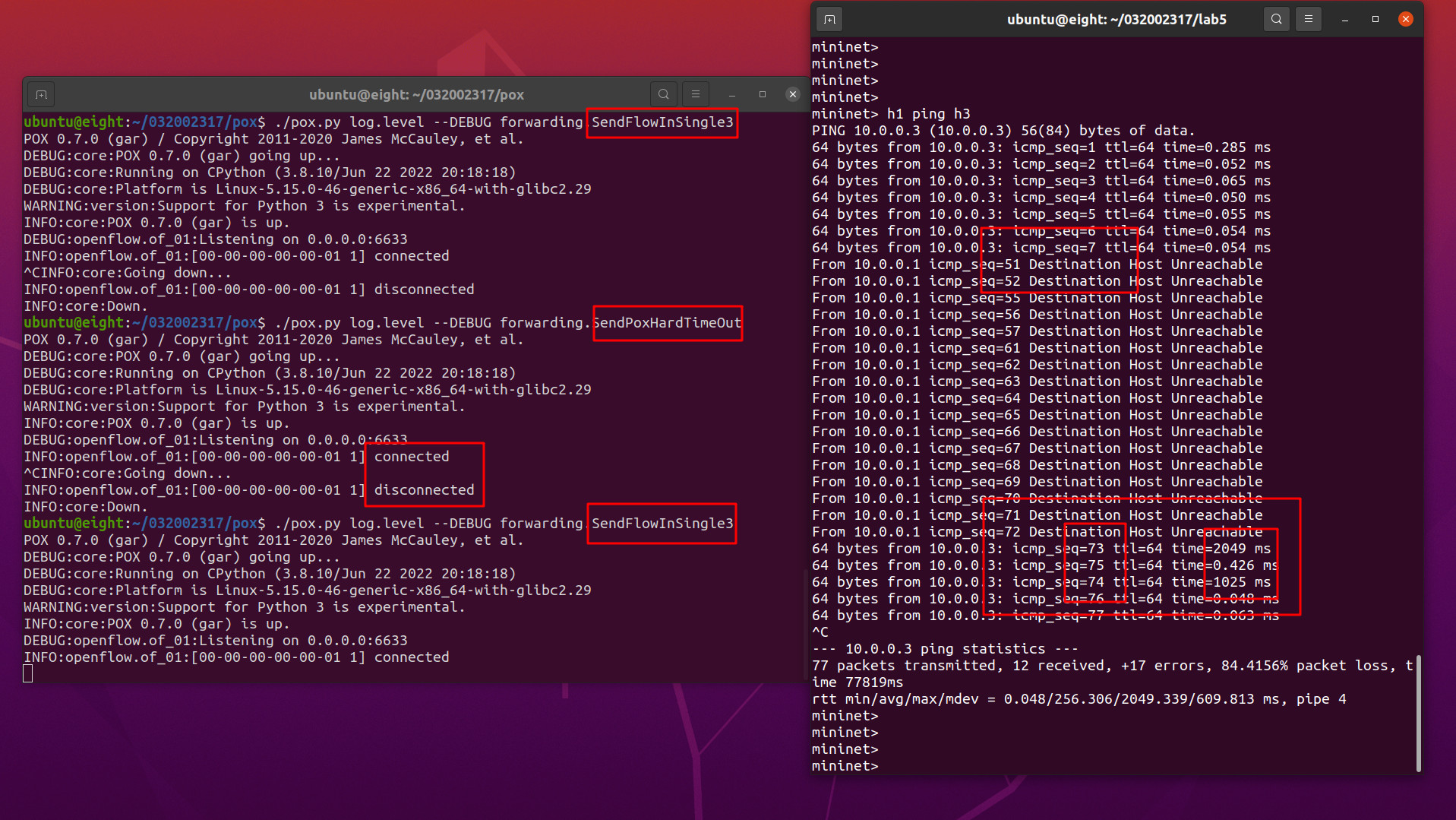Screen dimensions: 1456x820
Task: Open the hamburger menu in the pox terminal
Action: tap(696, 94)
